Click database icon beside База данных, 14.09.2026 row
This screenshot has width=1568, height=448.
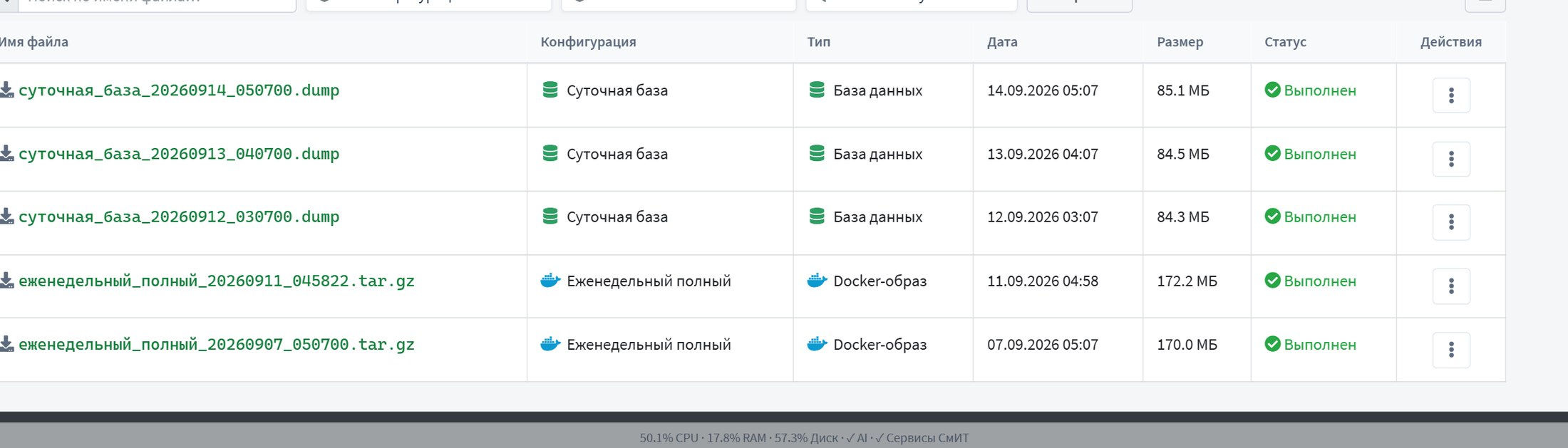(x=817, y=90)
